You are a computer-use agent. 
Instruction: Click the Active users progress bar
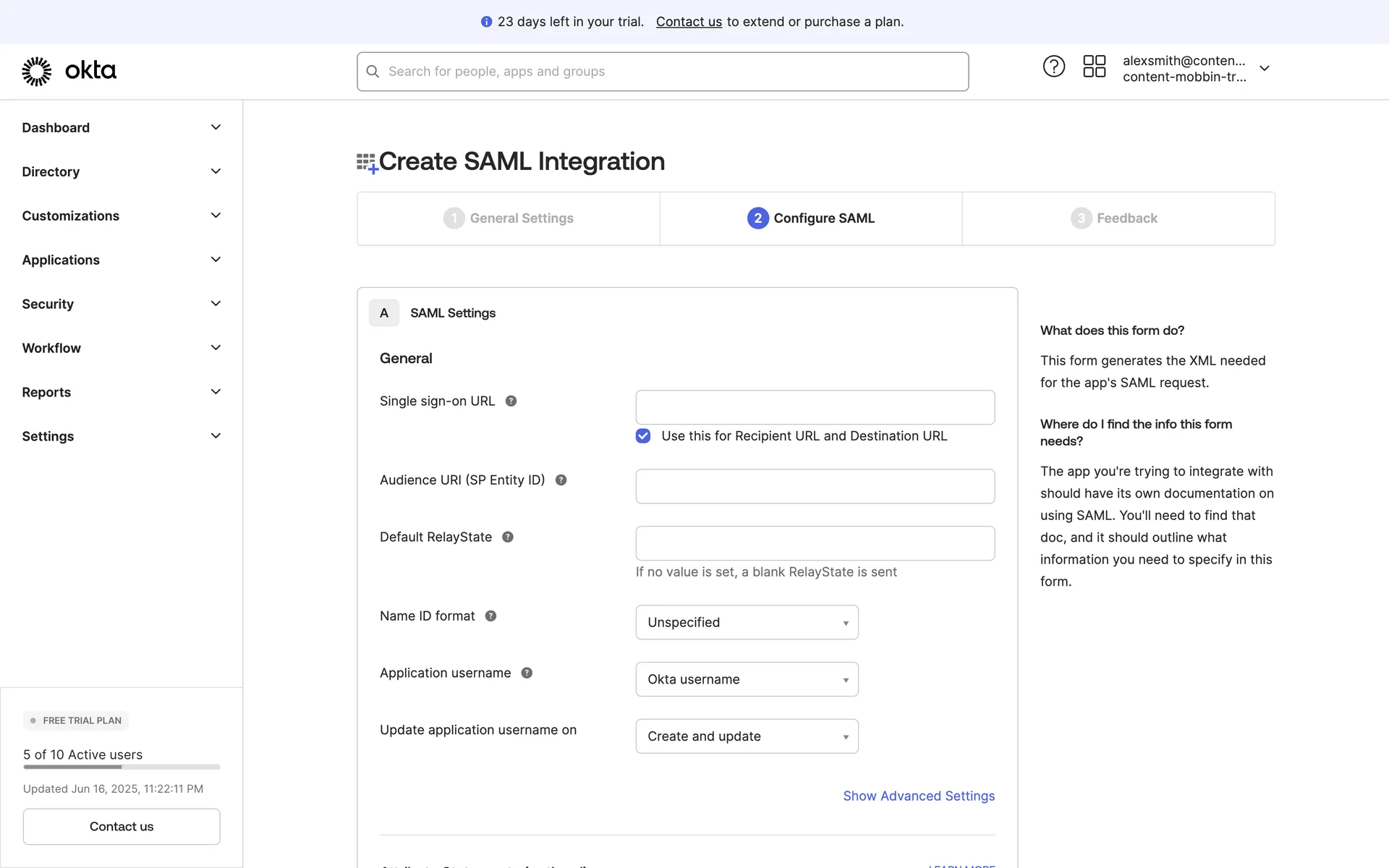[x=122, y=767]
